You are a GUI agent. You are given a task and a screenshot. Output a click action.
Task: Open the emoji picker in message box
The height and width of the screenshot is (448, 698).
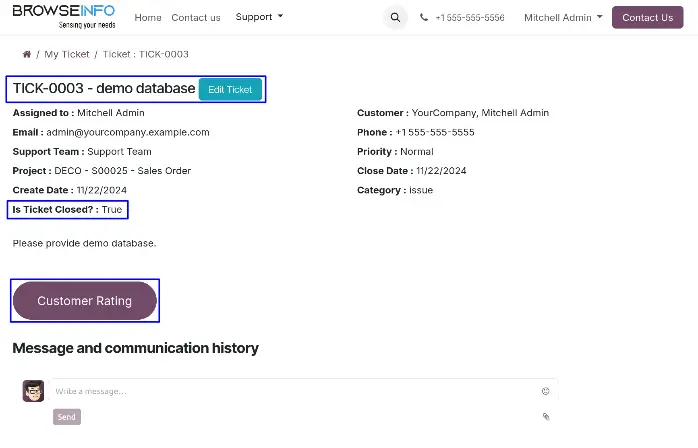(x=545, y=391)
